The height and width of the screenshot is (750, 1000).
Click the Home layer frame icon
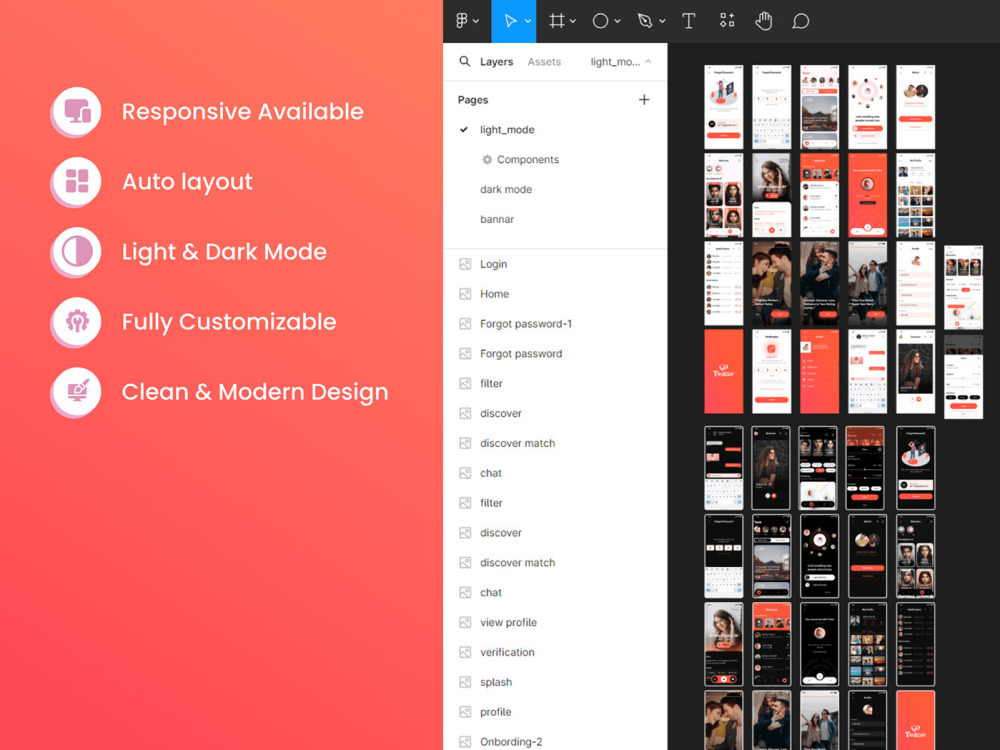tap(466, 294)
